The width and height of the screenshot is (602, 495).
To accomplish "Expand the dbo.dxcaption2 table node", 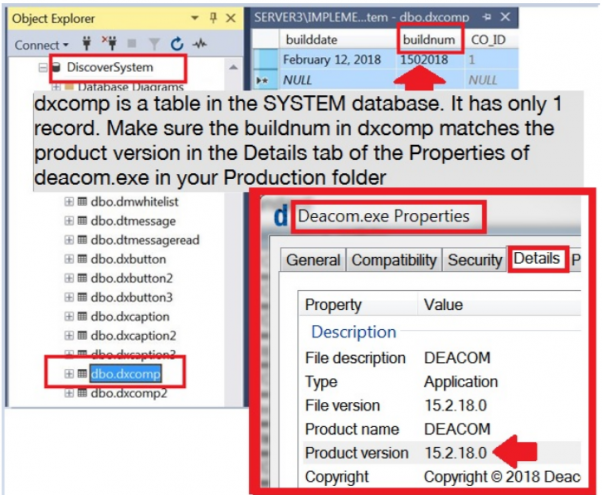I will [69, 336].
